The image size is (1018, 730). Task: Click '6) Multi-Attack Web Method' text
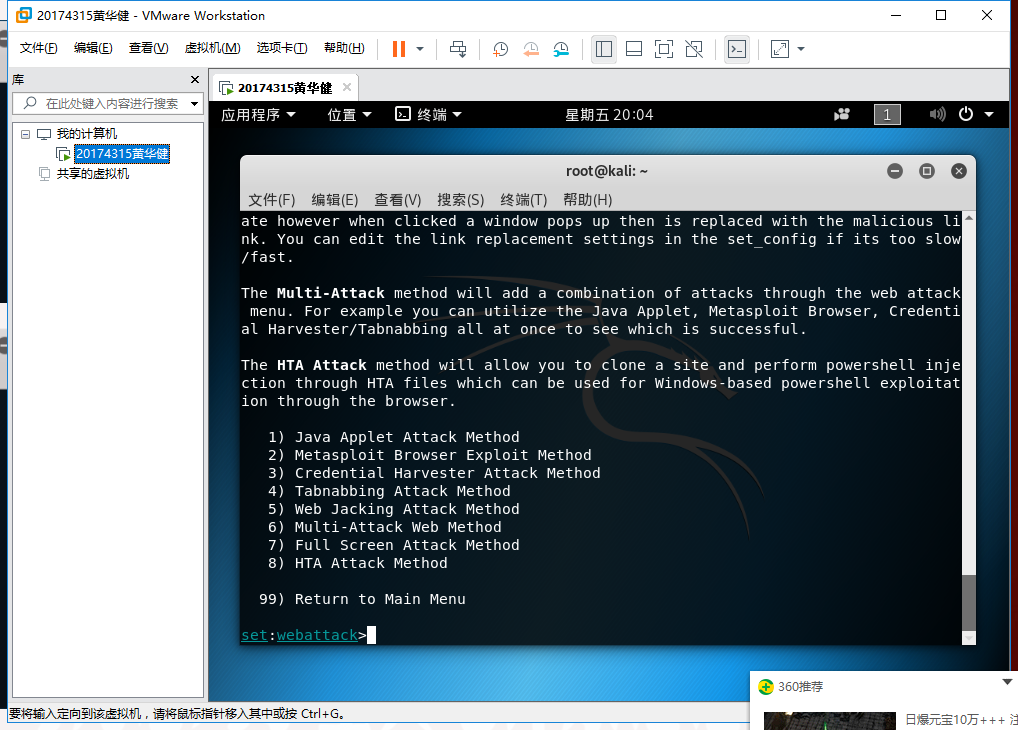point(384,527)
